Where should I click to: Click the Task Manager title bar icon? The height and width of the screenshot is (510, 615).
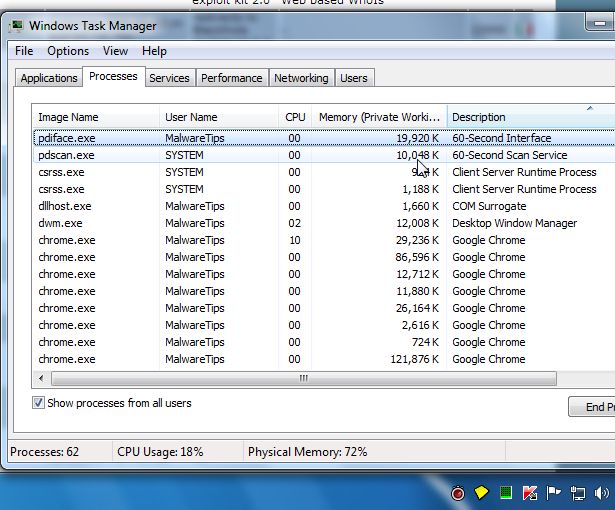click(x=16, y=26)
